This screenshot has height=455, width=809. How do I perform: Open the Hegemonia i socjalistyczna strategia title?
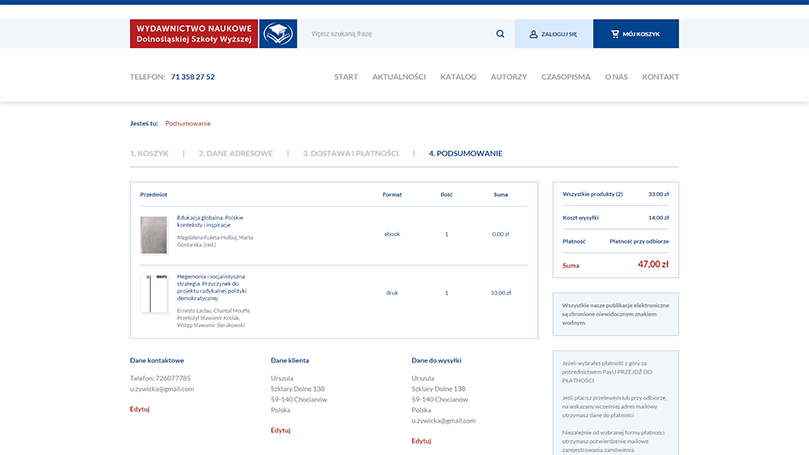[x=212, y=287]
